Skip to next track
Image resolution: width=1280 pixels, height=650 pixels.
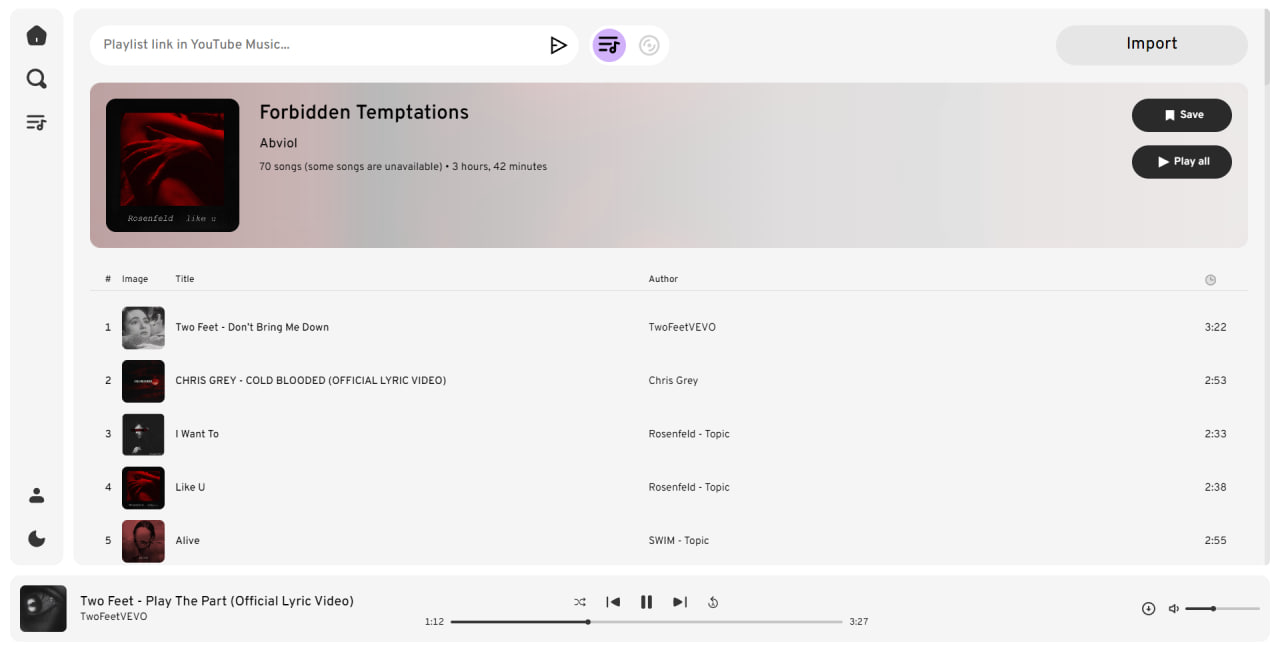pos(680,602)
